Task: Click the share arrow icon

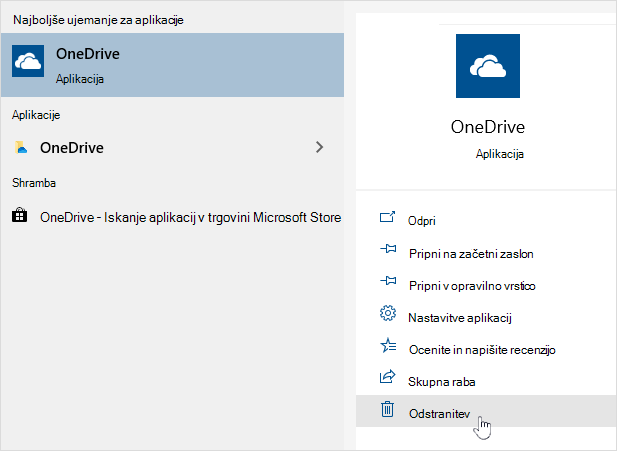Action: click(388, 377)
